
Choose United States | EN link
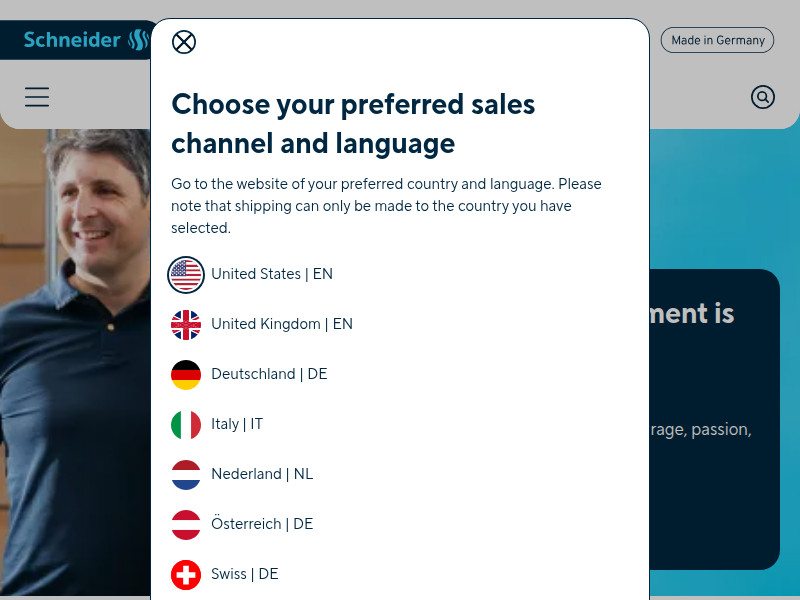click(x=272, y=274)
